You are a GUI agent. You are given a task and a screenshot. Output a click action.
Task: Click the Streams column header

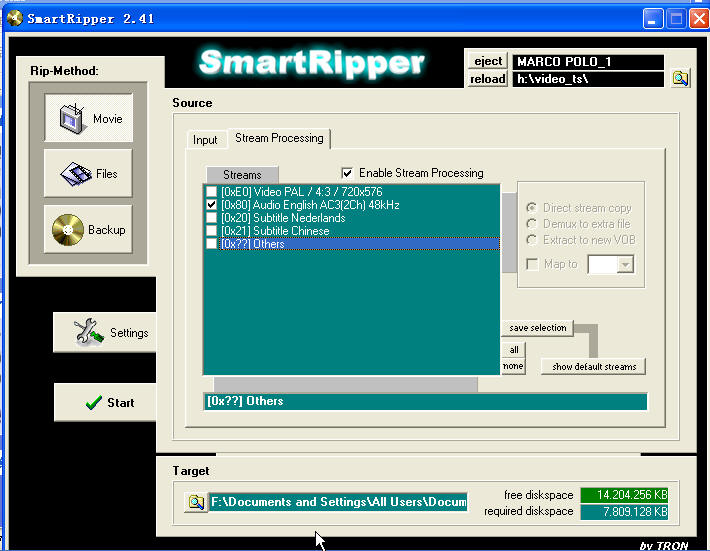(242, 175)
